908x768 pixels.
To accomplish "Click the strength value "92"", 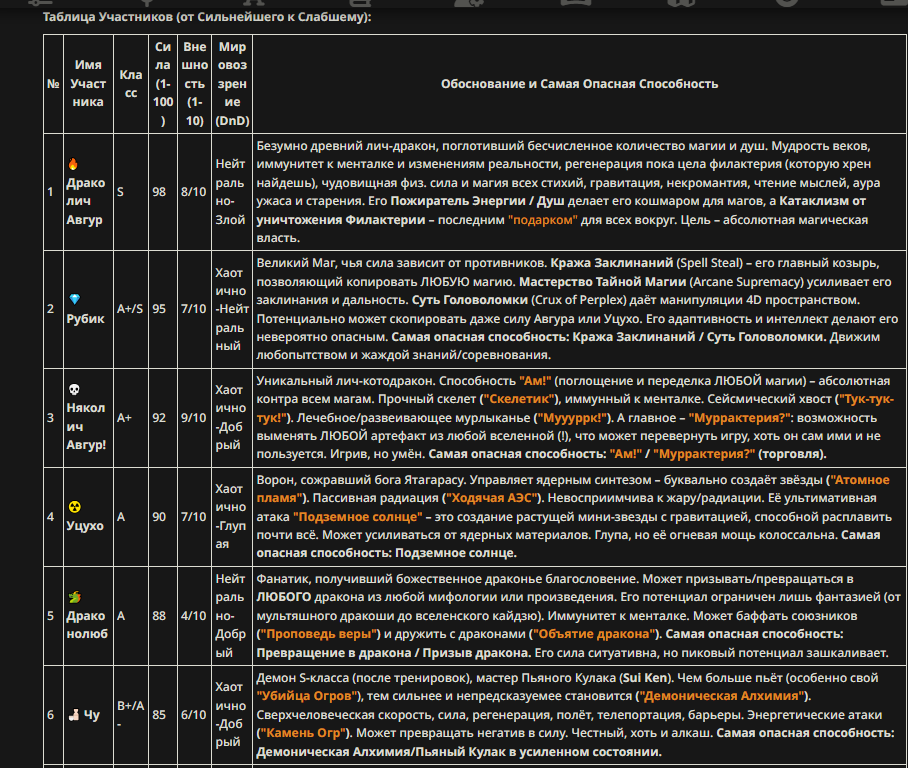I will [159, 418].
